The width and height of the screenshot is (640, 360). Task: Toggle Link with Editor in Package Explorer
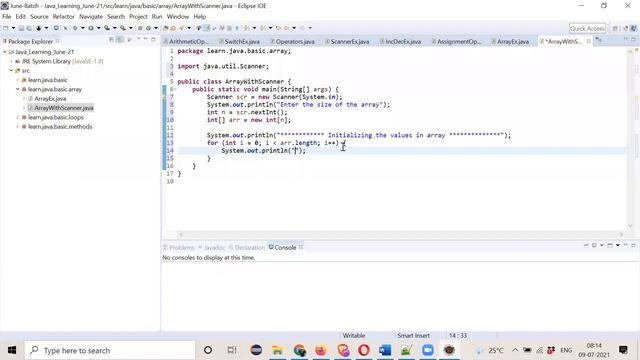(x=120, y=40)
